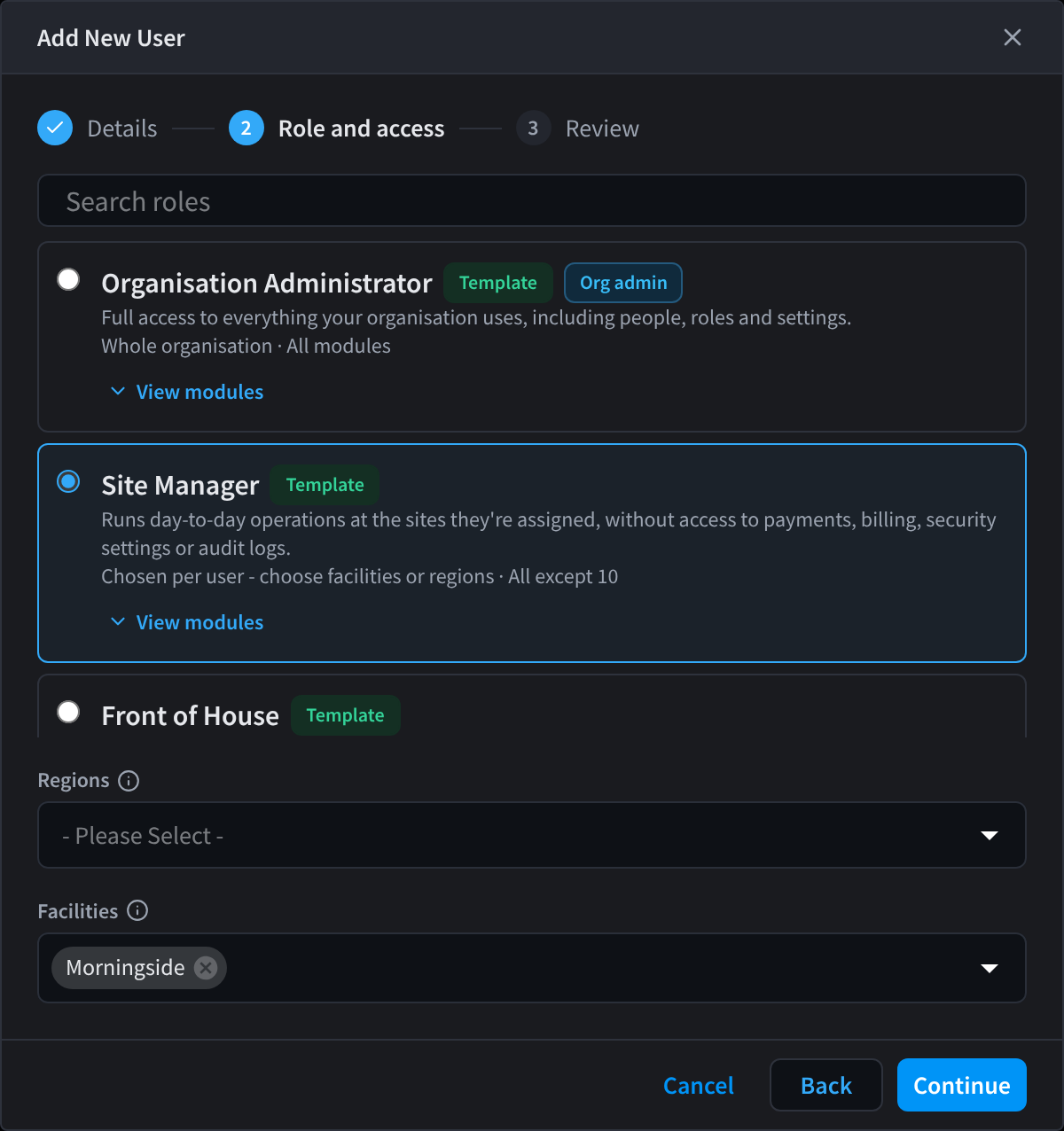The image size is (1064, 1131).
Task: Expand View modules under Organisation Administrator
Action: (x=186, y=392)
